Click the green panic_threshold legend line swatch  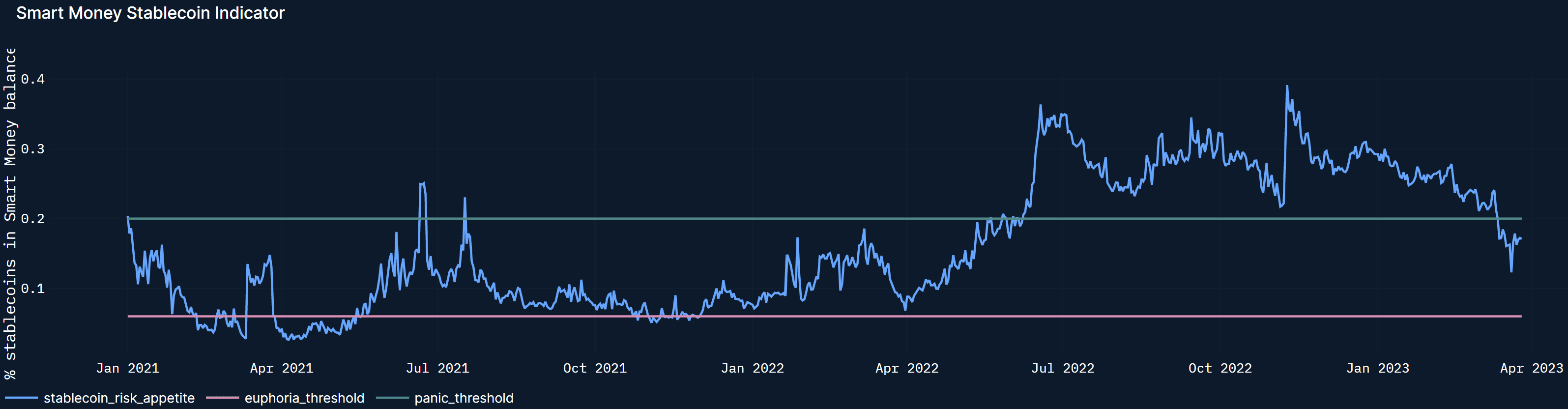tap(392, 398)
